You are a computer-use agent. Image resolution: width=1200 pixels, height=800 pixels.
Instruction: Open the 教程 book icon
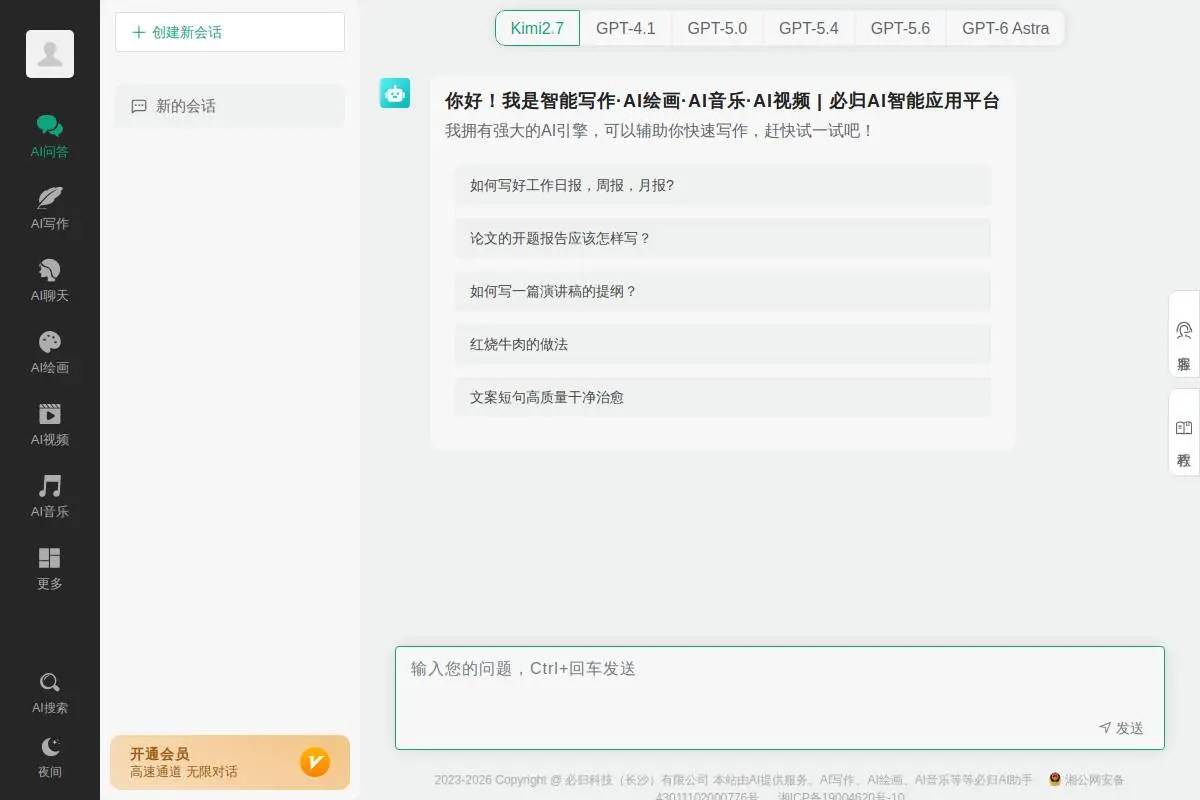(x=1184, y=428)
